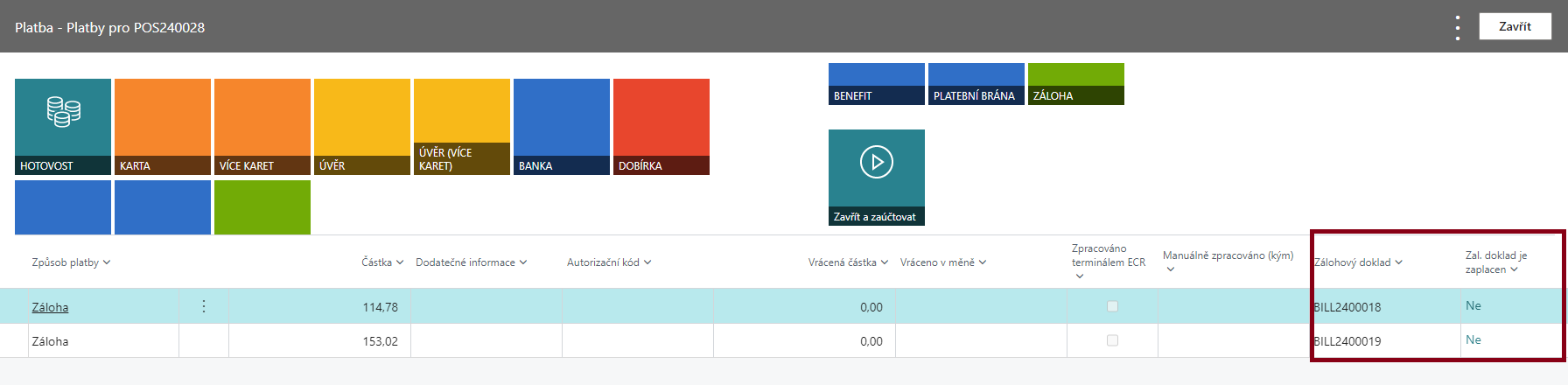
Task: Choose the KARTA payment tile
Action: tap(163, 127)
